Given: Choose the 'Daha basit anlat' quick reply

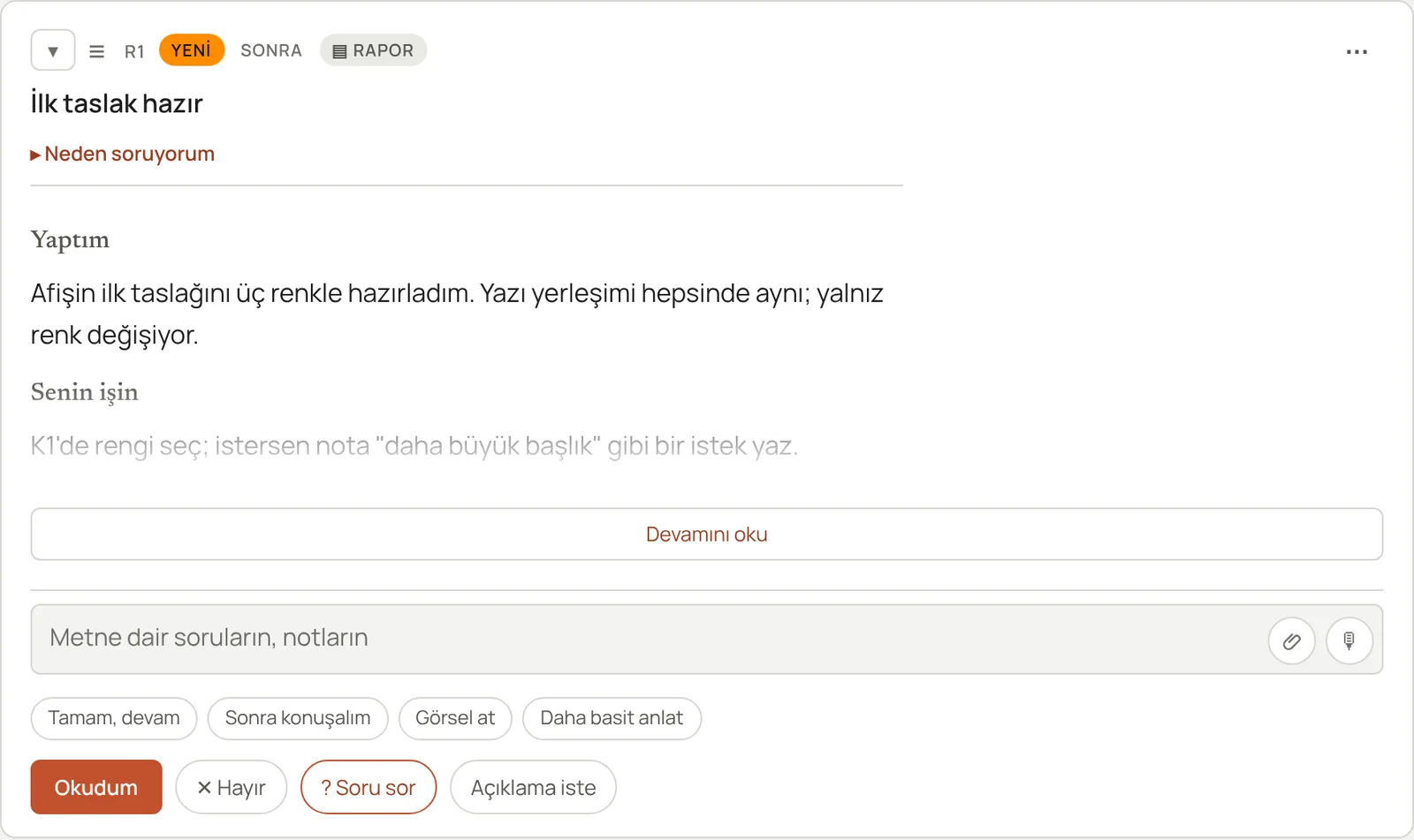Looking at the screenshot, I should [x=612, y=718].
